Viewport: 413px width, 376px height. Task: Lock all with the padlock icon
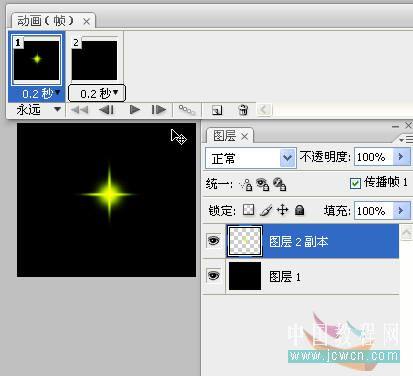(x=300, y=210)
